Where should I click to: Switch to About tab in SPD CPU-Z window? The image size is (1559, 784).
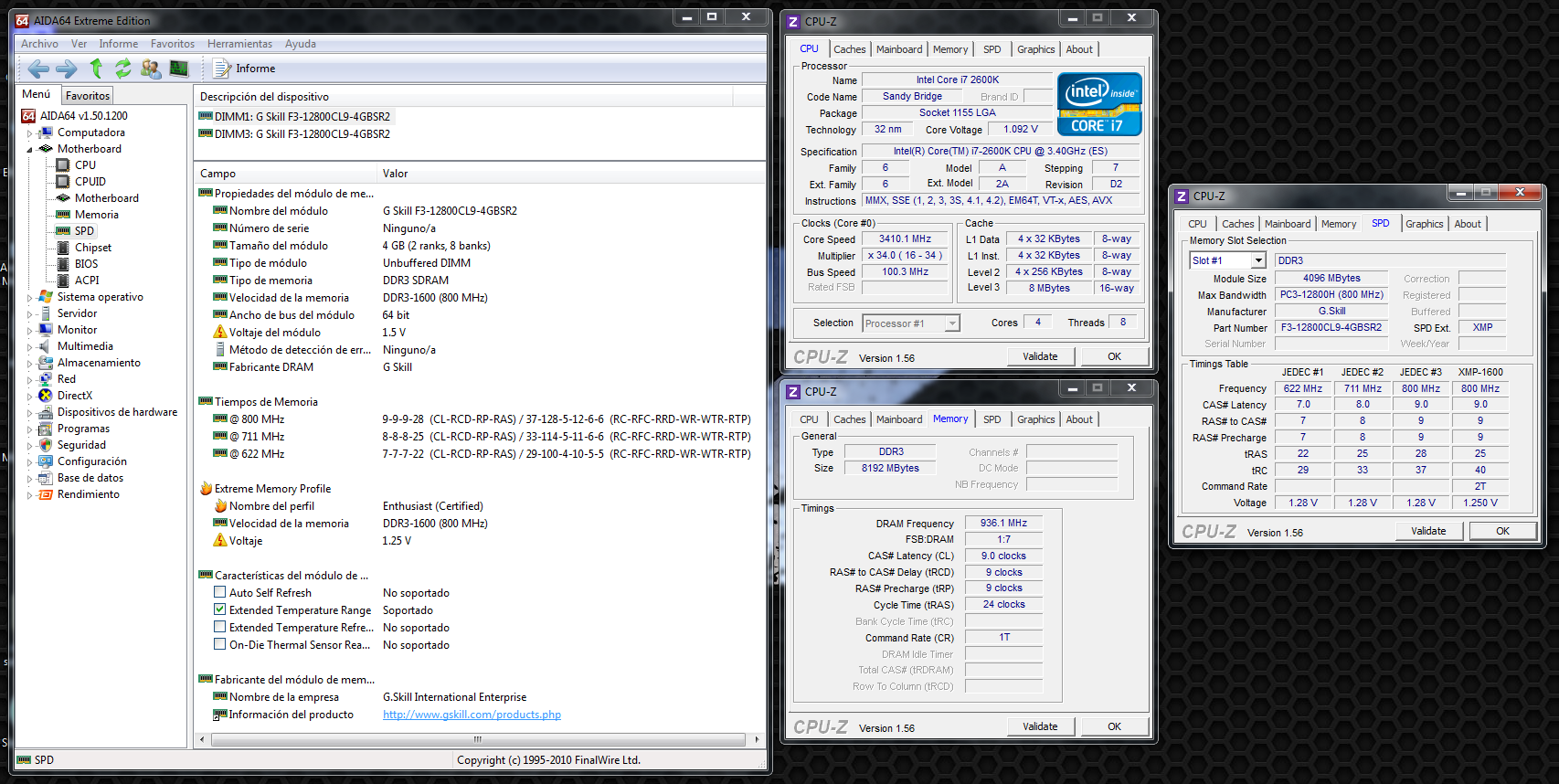coord(1468,224)
